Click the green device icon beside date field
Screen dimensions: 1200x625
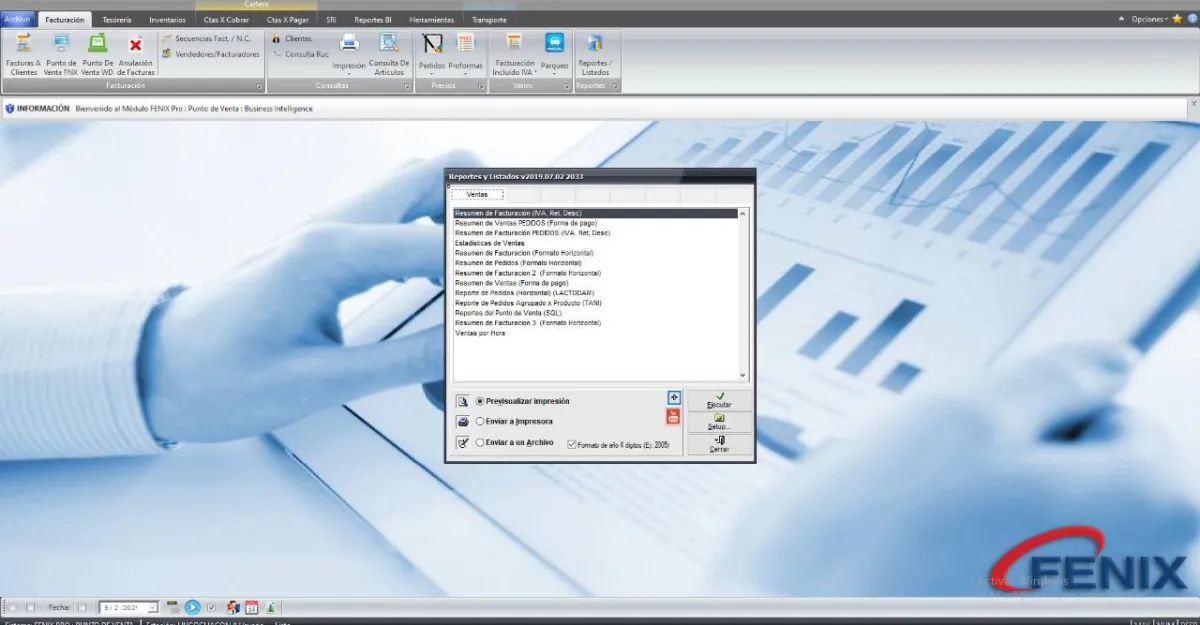point(172,607)
